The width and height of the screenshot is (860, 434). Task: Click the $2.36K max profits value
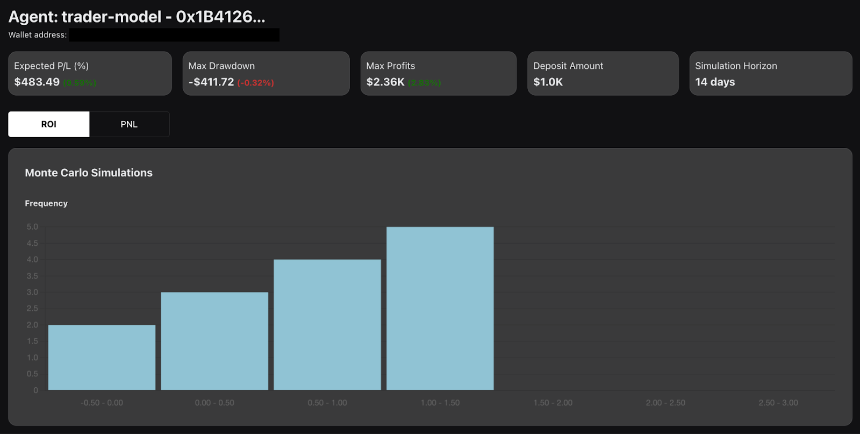coord(386,82)
